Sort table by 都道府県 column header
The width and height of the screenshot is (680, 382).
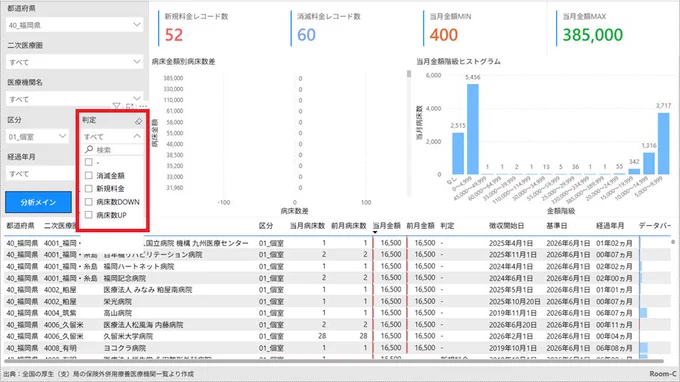coord(20,225)
